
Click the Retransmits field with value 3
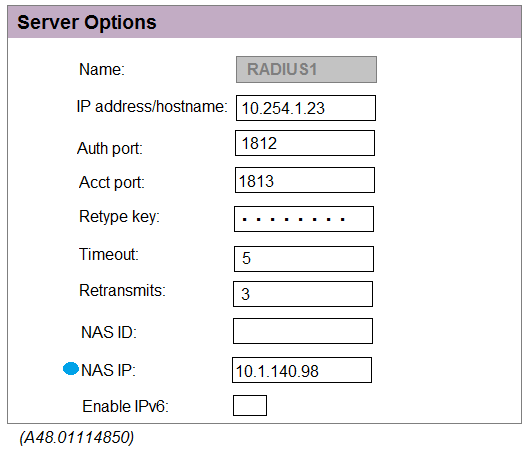(x=303, y=294)
